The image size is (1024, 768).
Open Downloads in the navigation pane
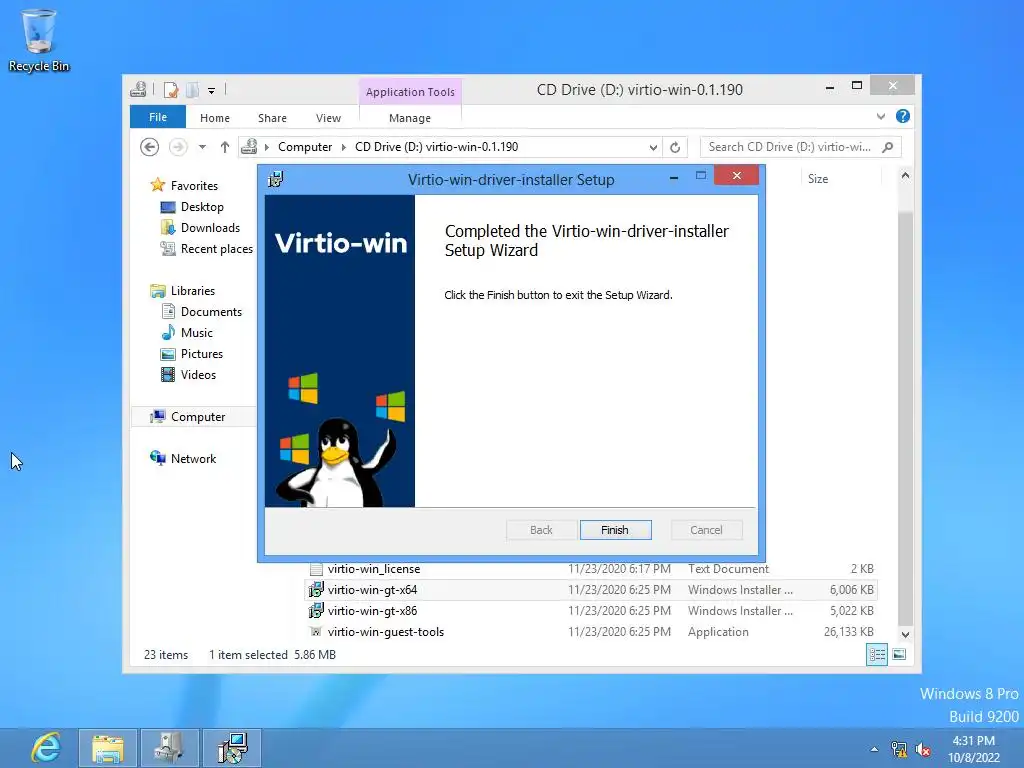(x=210, y=227)
